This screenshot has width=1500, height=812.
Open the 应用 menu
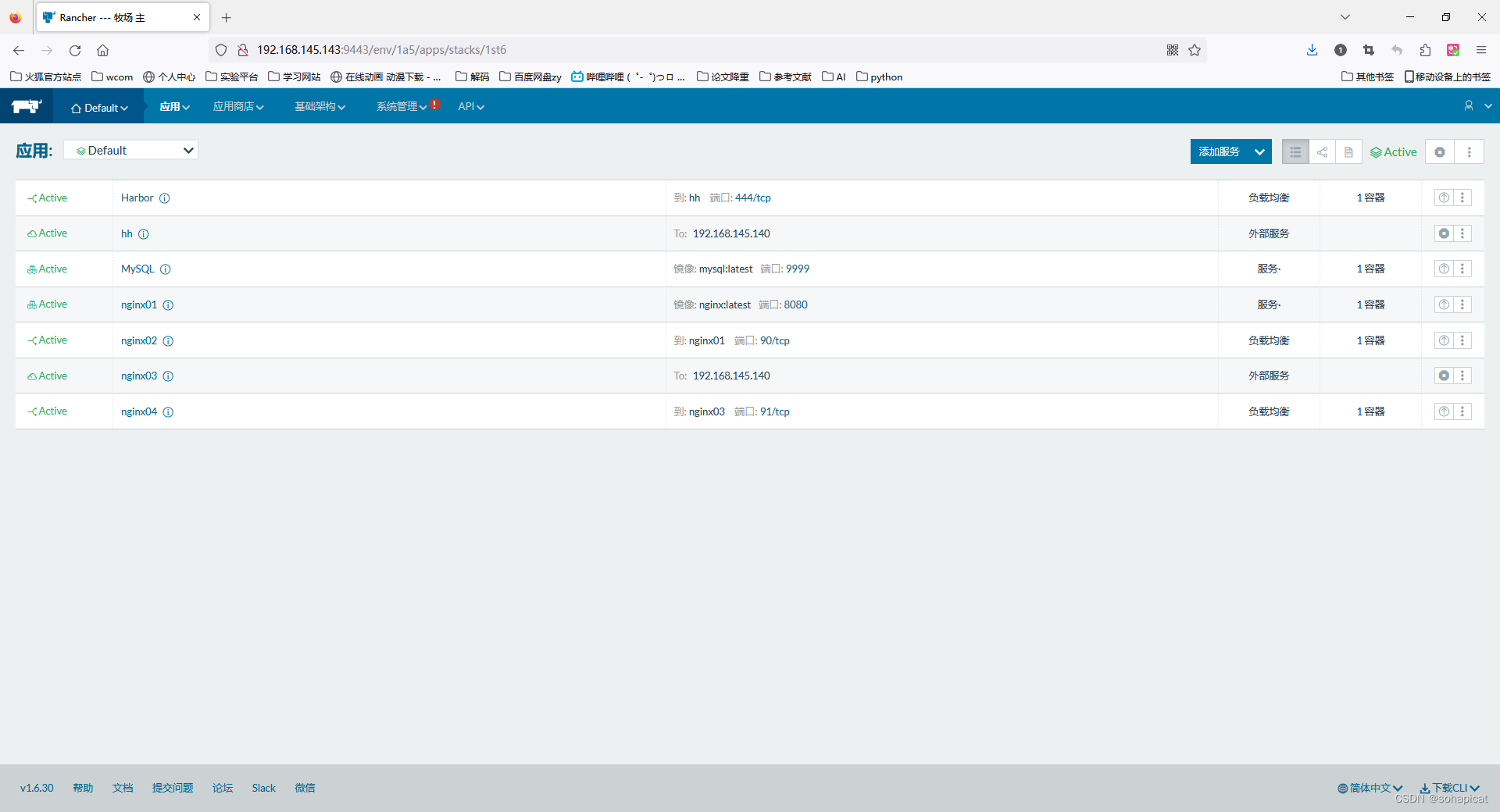point(175,106)
